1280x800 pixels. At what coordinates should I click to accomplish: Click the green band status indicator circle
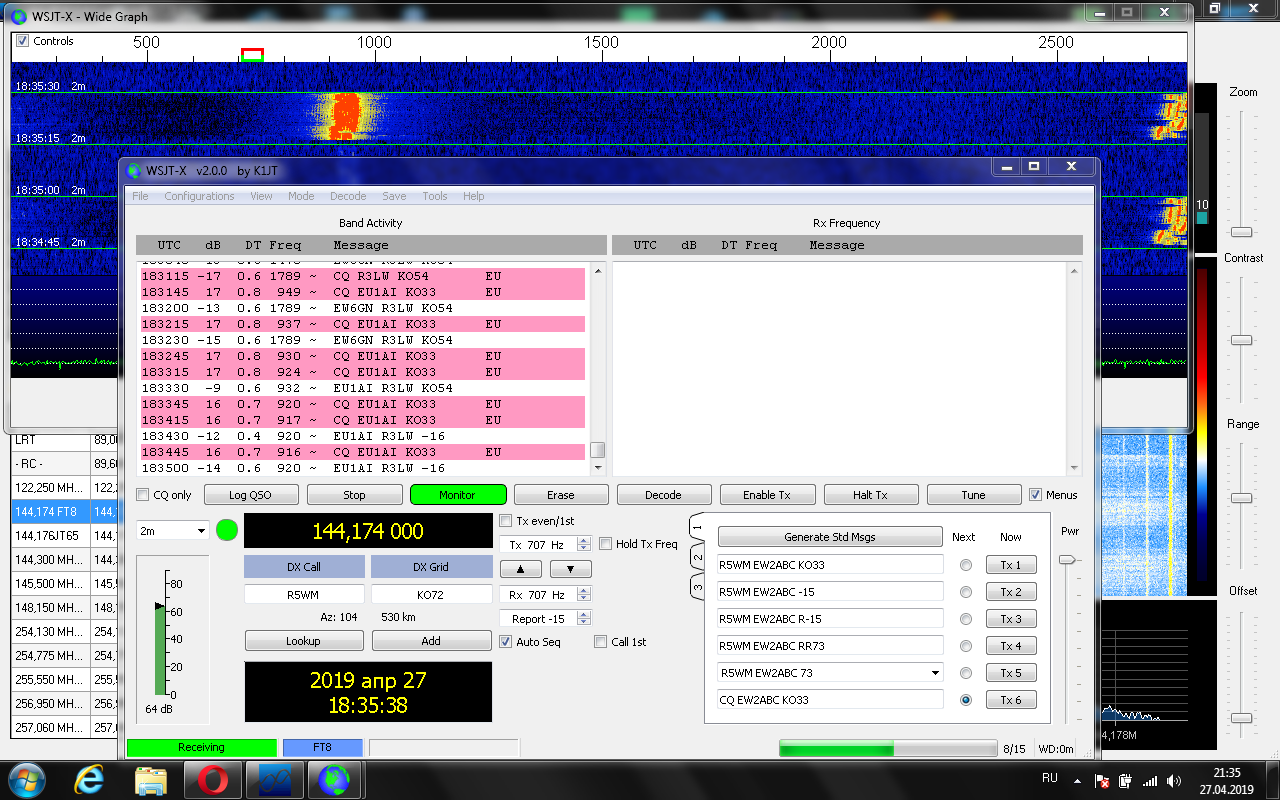227,530
